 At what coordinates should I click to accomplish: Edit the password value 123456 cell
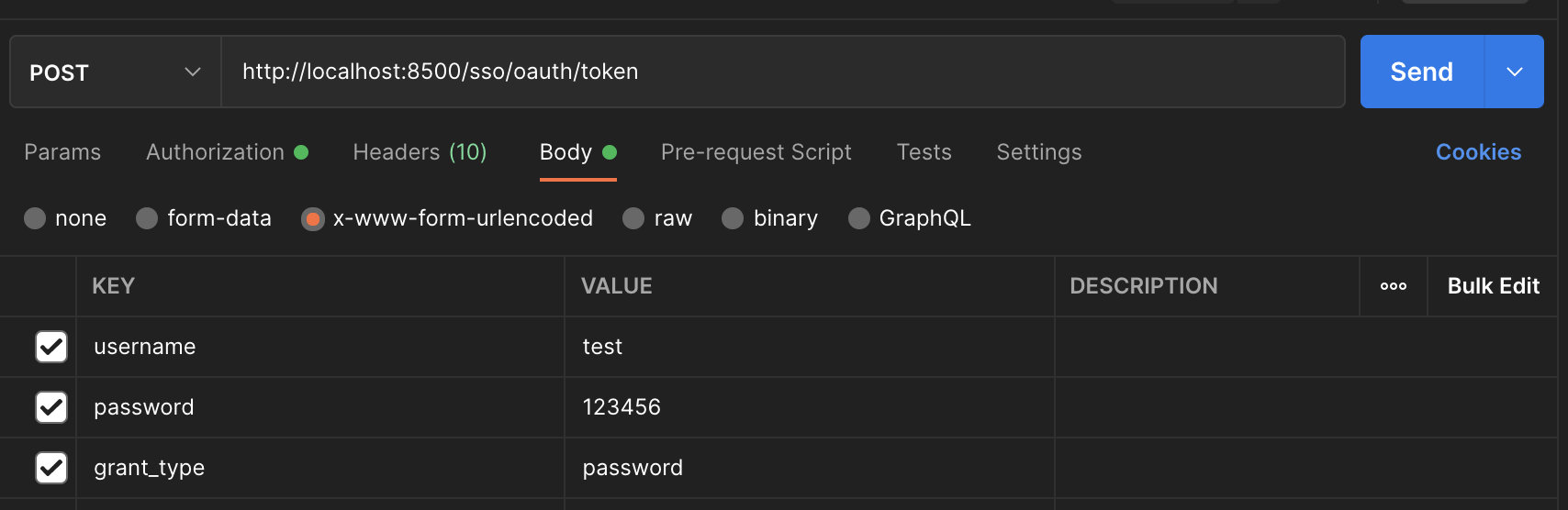[x=808, y=407]
